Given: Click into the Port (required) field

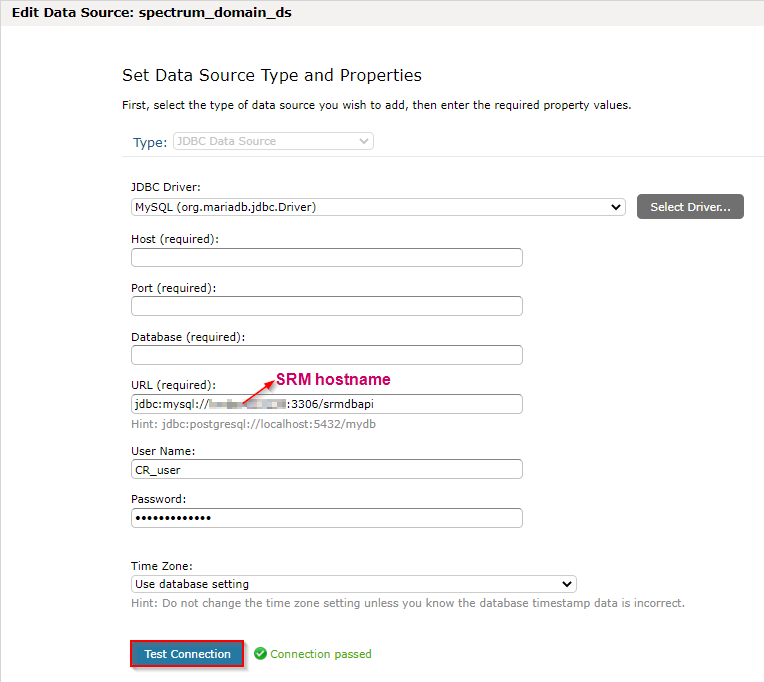Looking at the screenshot, I should point(326,306).
